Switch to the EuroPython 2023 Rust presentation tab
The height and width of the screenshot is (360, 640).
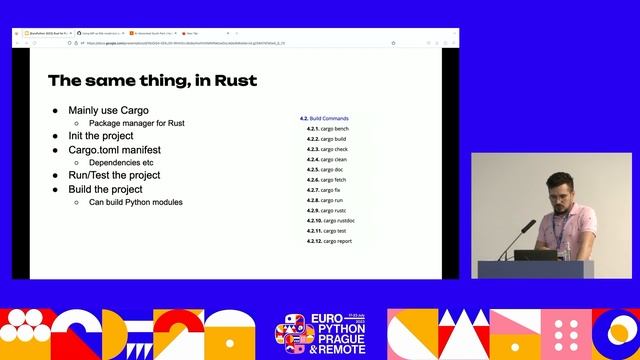click(x=48, y=33)
